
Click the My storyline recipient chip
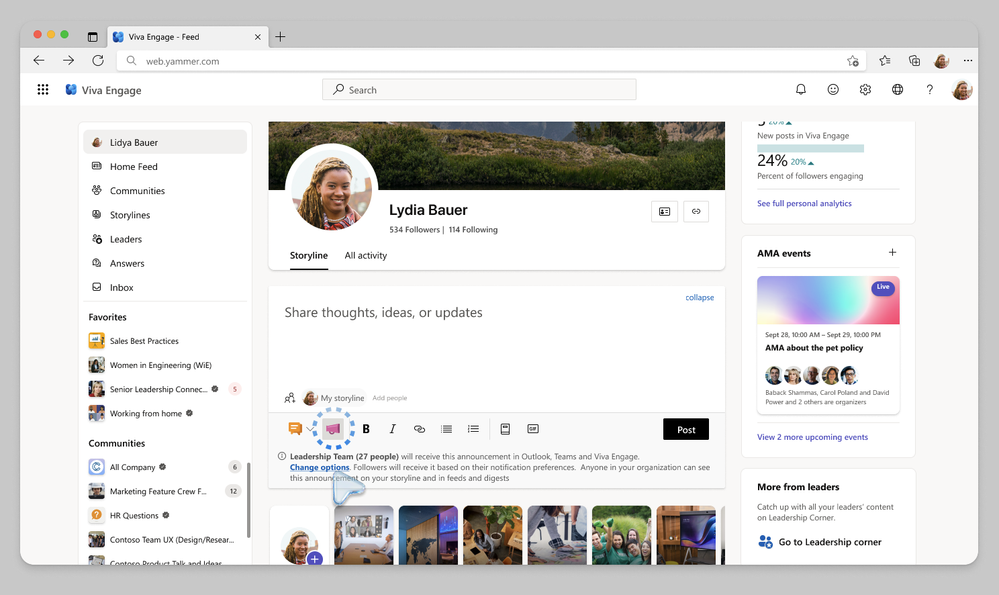[x=333, y=398]
